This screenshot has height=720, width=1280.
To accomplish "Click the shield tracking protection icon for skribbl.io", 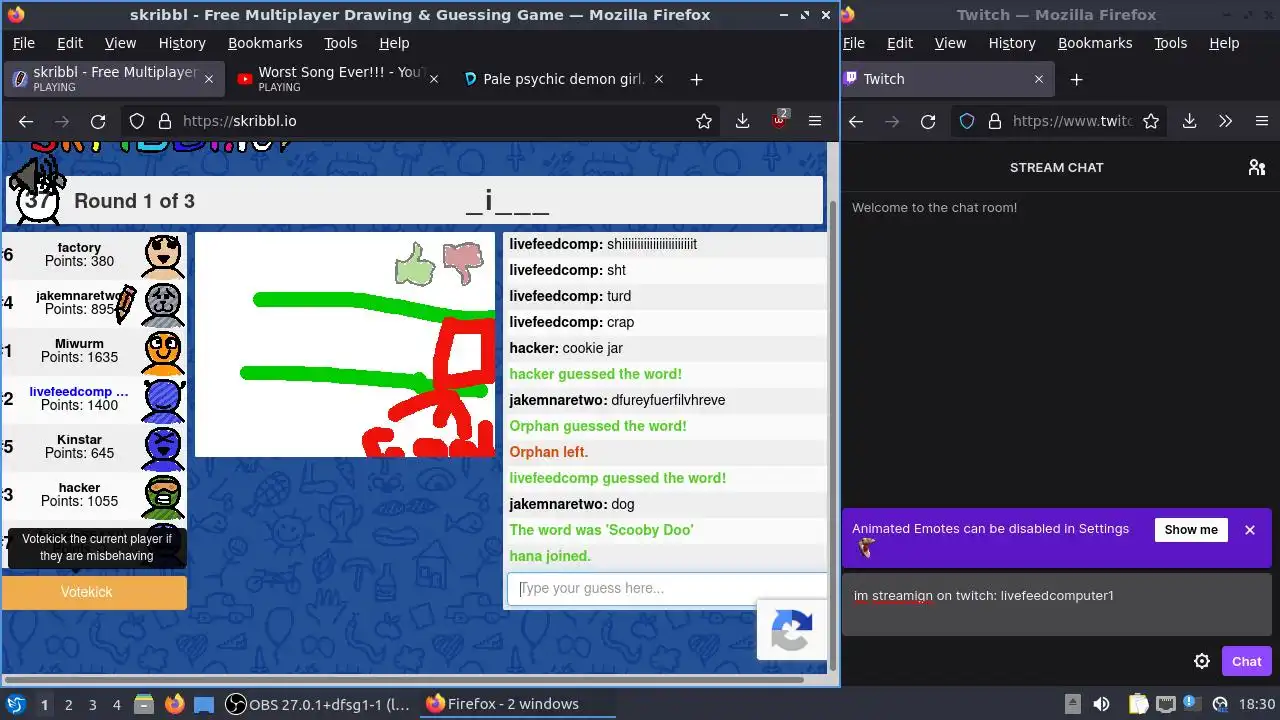I will coord(137,121).
